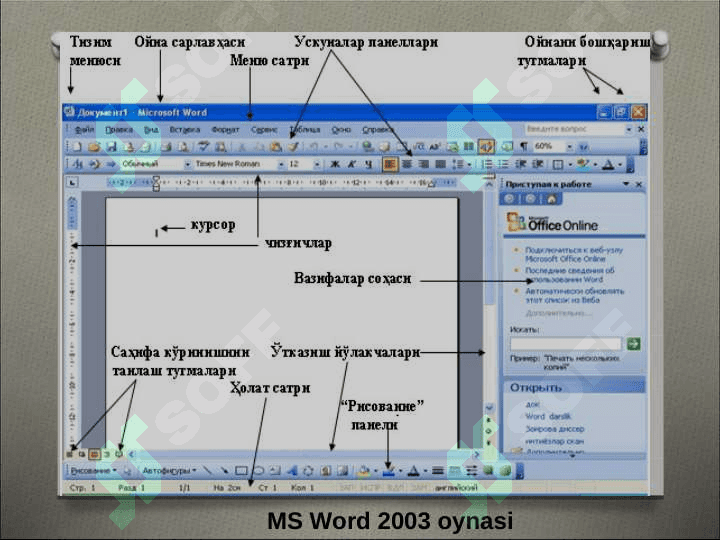Open the Файл menu
Viewport: 720px width, 540px height.
(84, 130)
